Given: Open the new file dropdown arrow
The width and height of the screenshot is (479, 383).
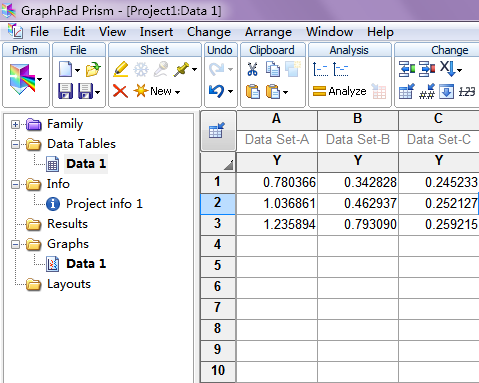Looking at the screenshot, I should [77, 70].
